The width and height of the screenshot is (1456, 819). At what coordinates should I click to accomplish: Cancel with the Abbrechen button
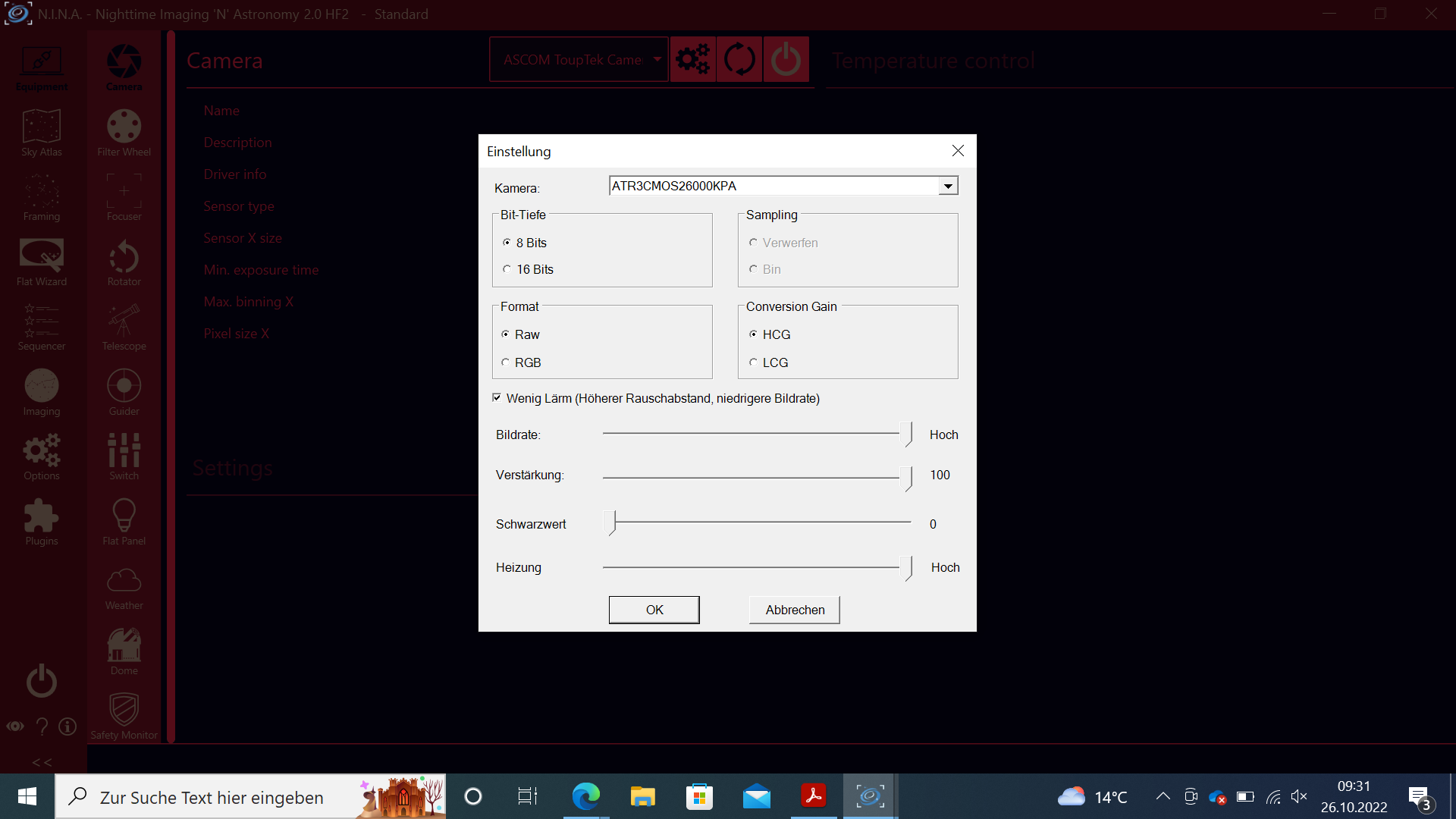[795, 610]
